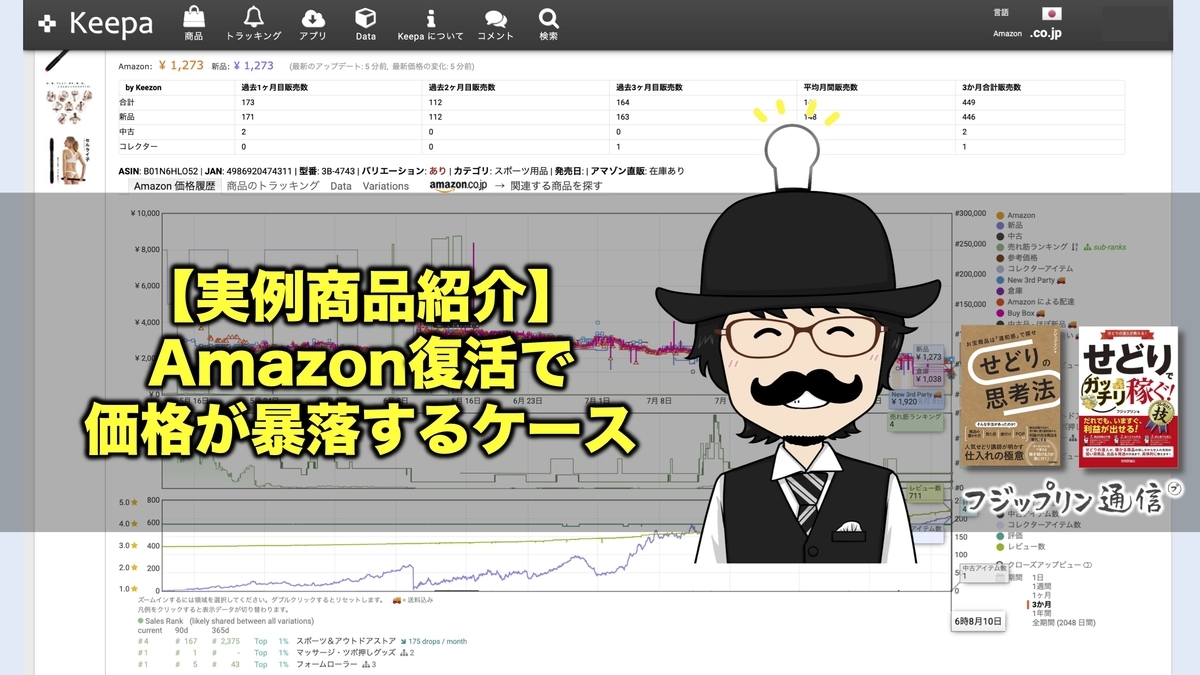Viewport: 1200px width, 675px height.
Task: Select the woman with roller thumbnail
Action: click(71, 160)
